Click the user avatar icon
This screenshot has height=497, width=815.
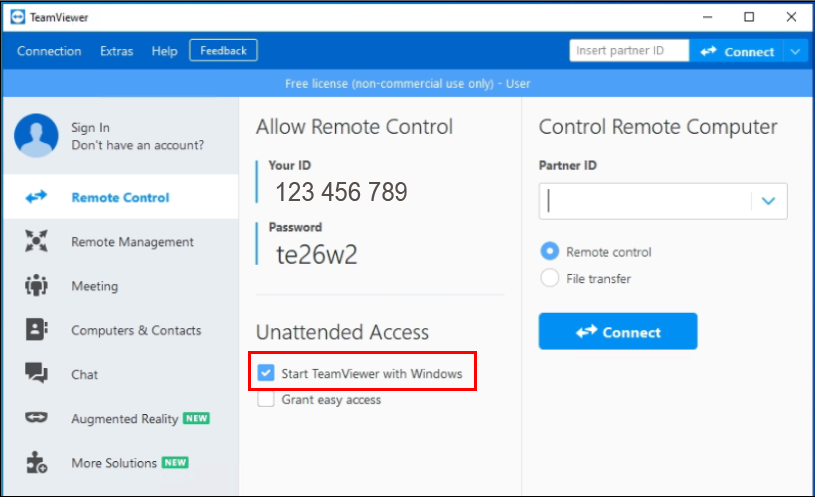coord(36,136)
